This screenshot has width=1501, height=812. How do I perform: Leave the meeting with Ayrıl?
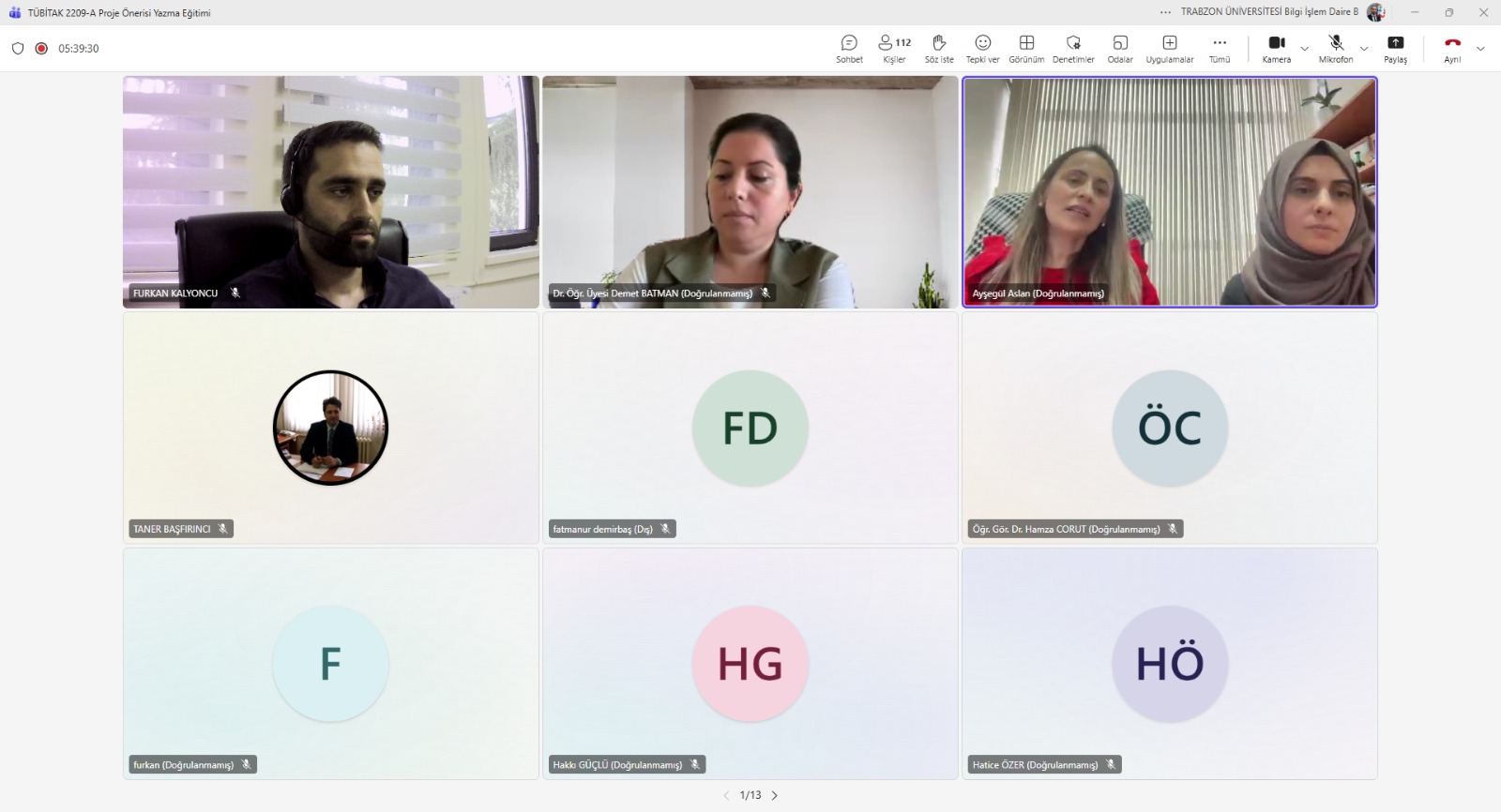(1452, 48)
